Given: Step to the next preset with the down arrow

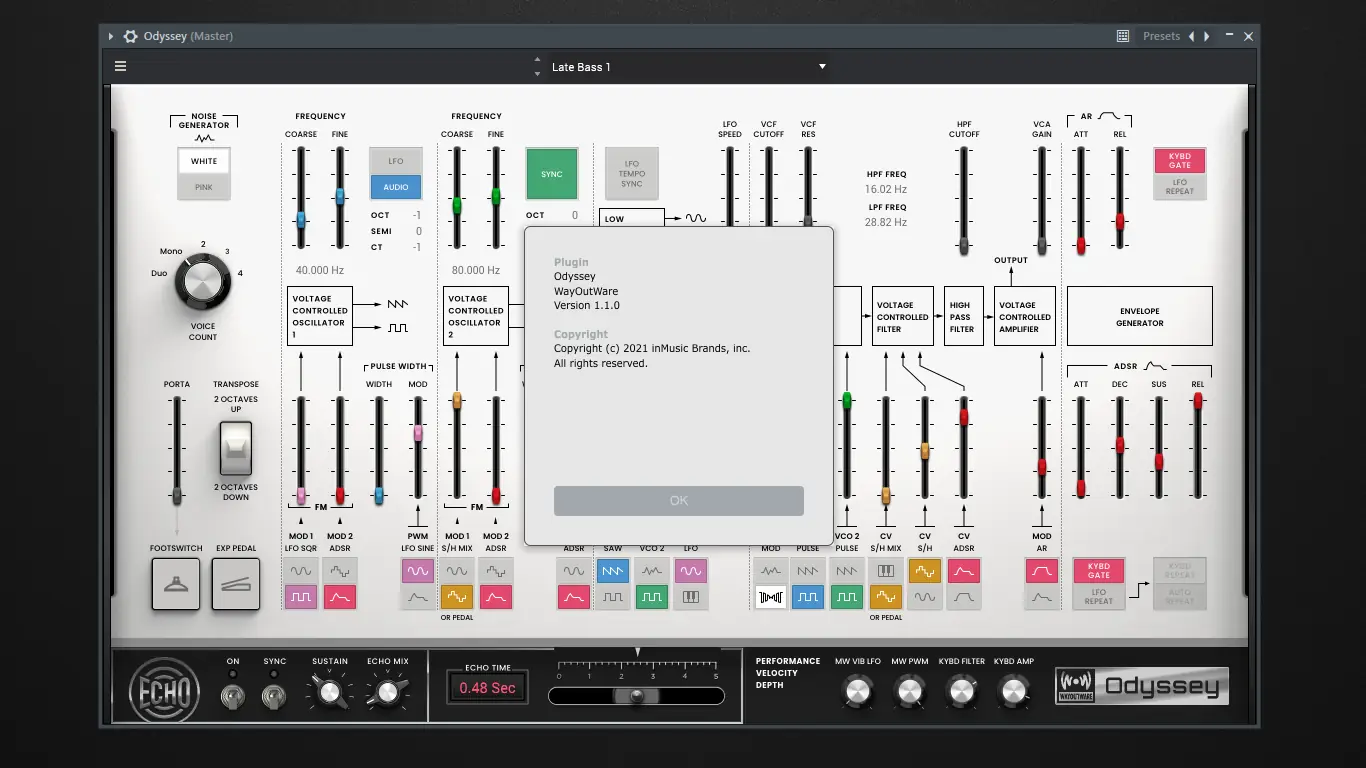Looking at the screenshot, I should coord(537,73).
